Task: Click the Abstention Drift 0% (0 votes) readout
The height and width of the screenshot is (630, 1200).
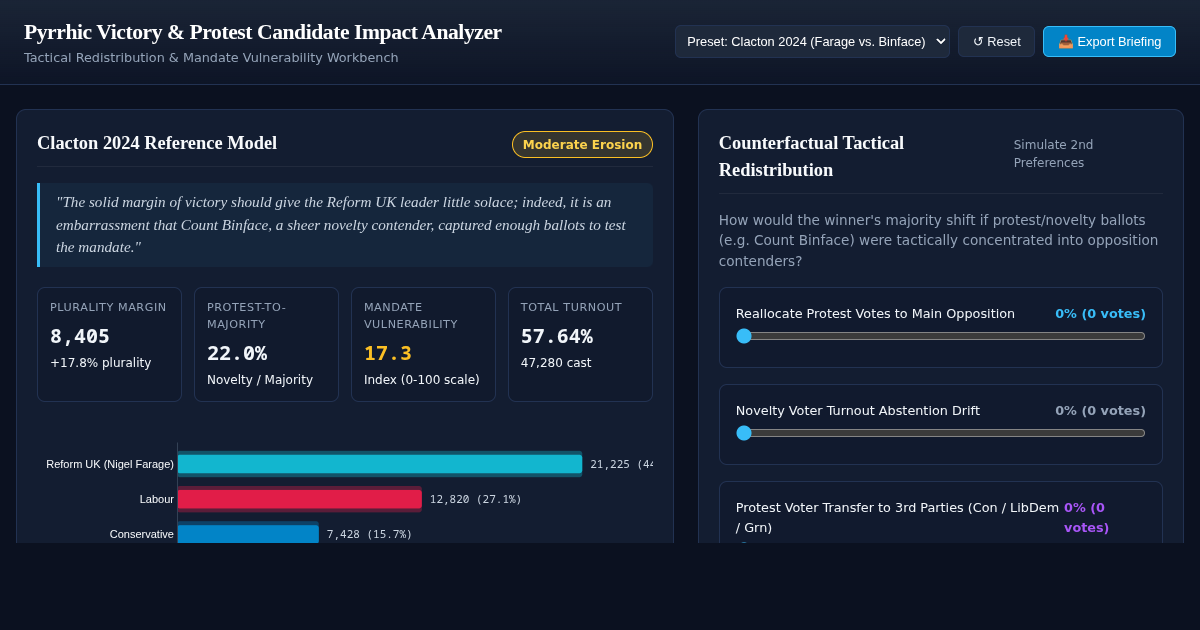Action: (1100, 410)
